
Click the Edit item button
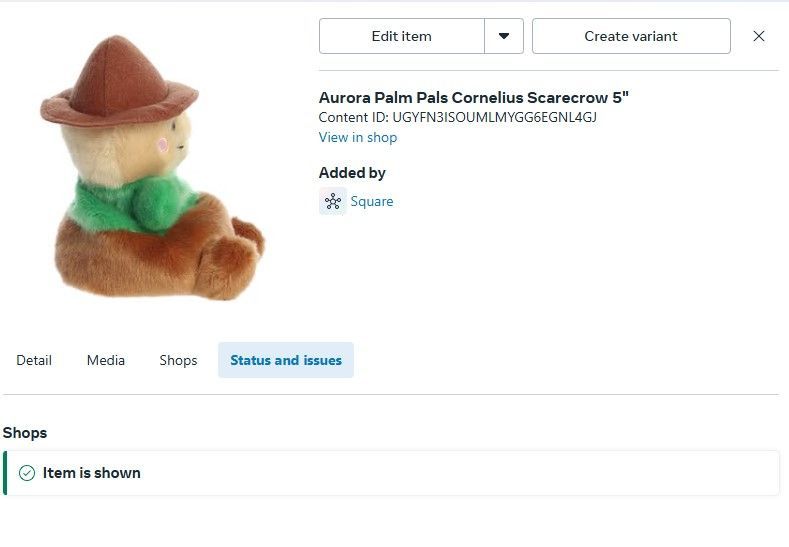(x=401, y=36)
